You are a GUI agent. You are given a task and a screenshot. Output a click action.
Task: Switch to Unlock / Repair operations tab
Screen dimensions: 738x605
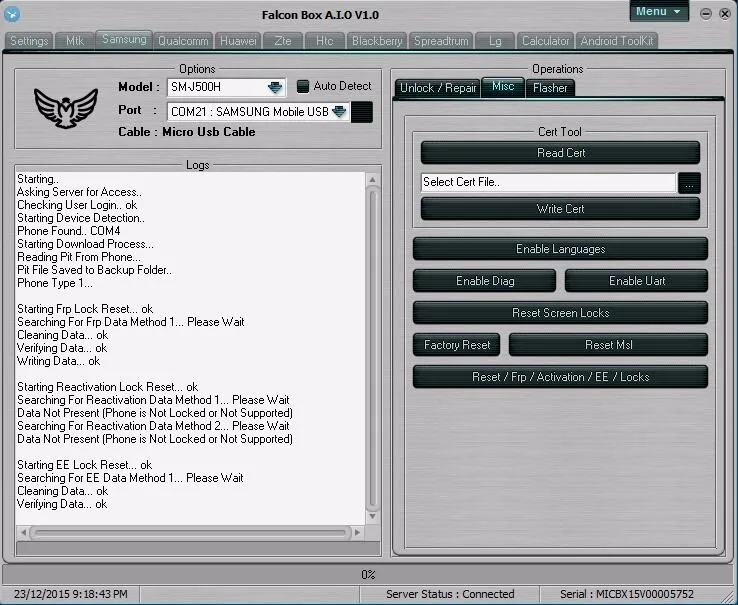click(438, 88)
